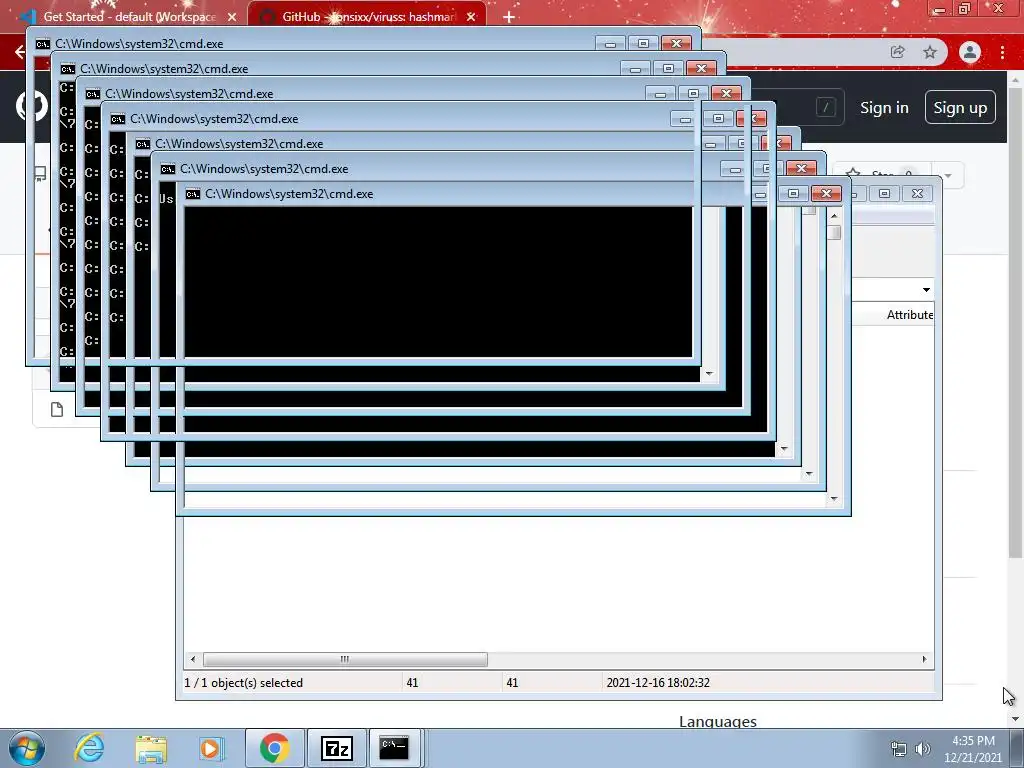
Task: Click the 2021-12-16 18:02:32 status bar date
Action: [x=658, y=682]
